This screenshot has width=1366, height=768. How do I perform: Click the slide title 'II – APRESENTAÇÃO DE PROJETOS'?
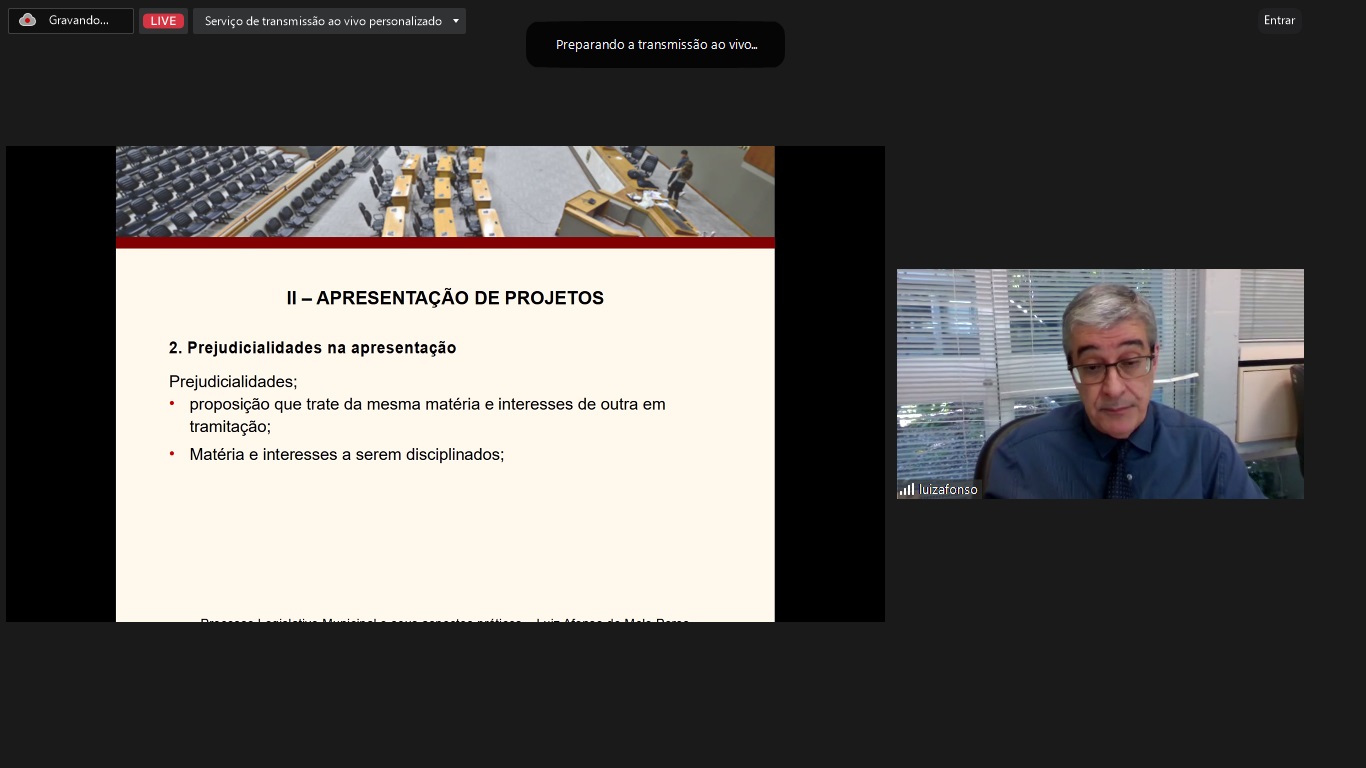click(x=445, y=298)
